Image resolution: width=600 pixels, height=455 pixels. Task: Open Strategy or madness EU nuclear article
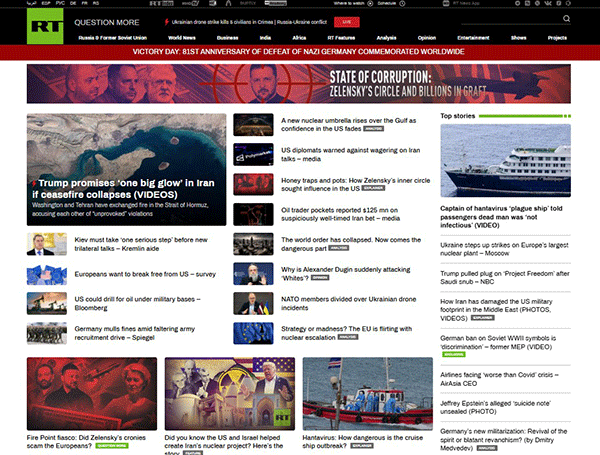point(346,333)
